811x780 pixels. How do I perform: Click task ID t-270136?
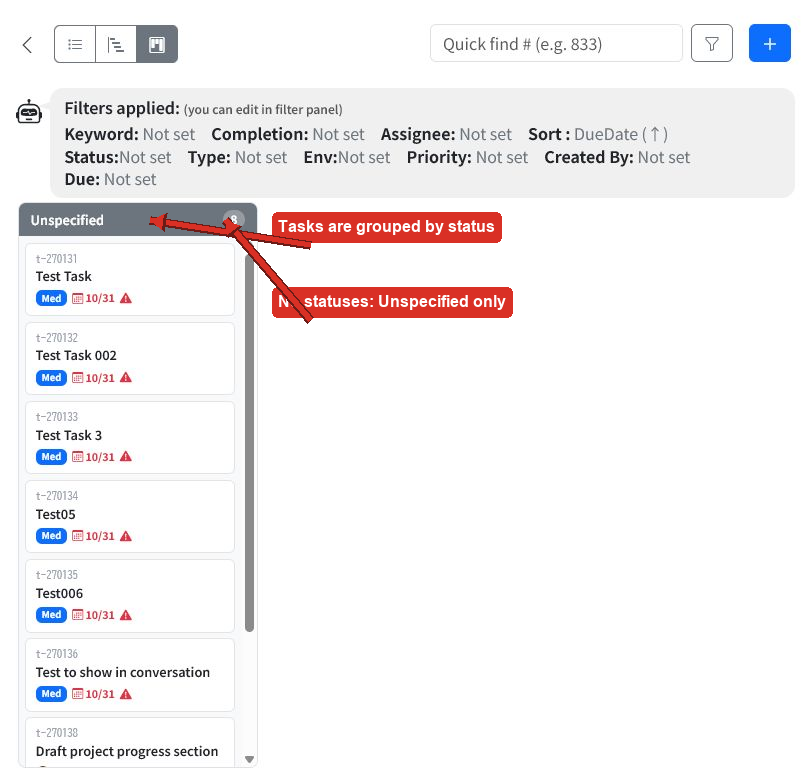56,654
